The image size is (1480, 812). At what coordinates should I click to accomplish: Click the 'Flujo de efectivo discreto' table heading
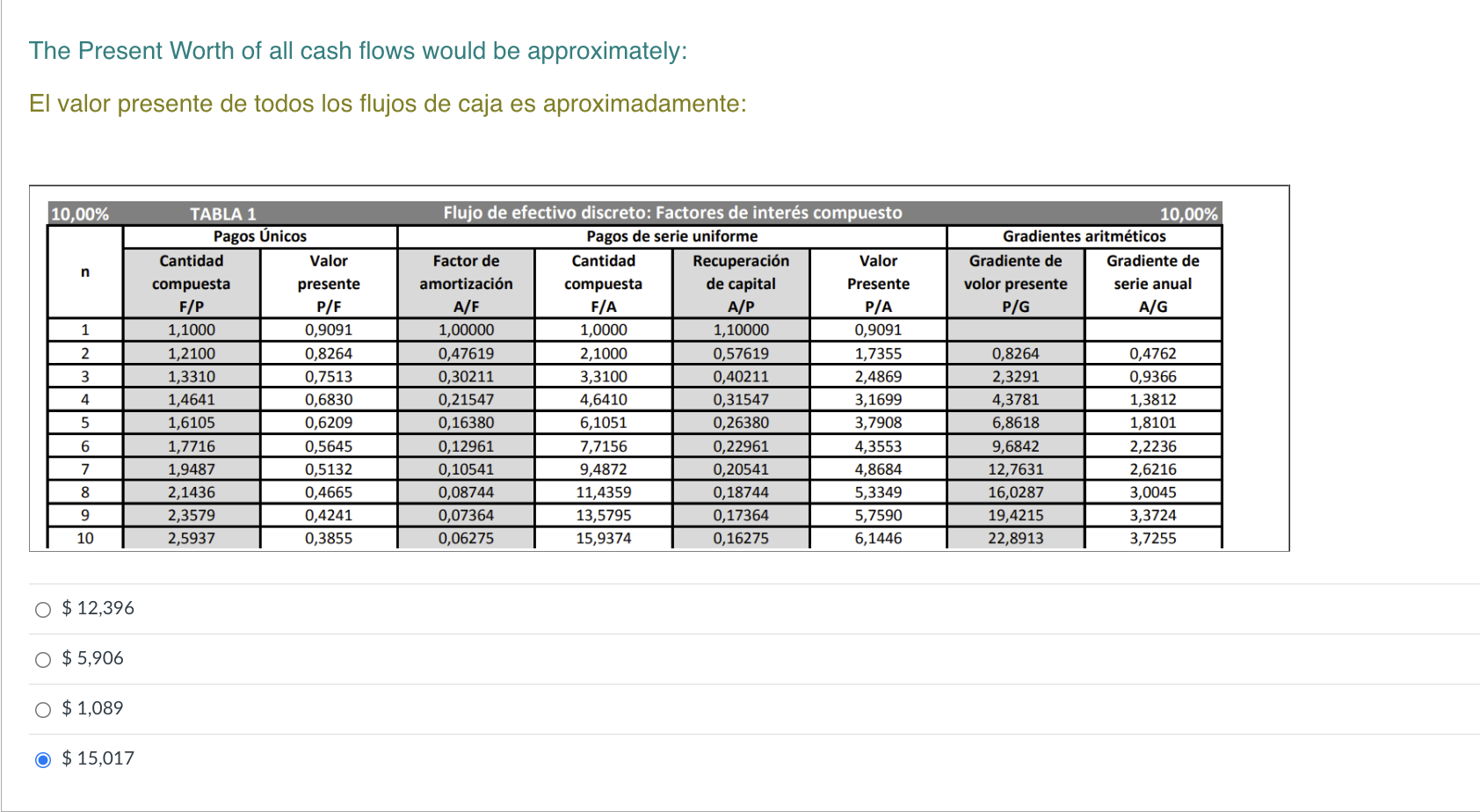click(672, 213)
